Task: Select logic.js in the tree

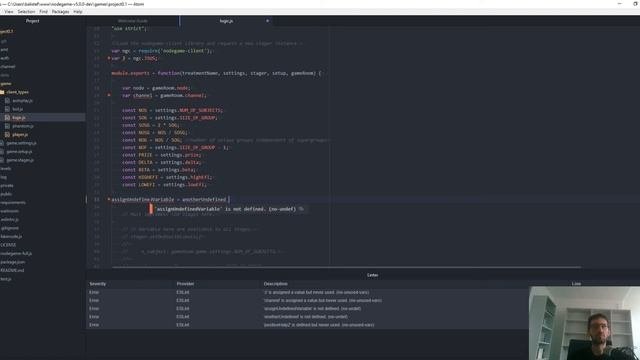Action: 19,118
